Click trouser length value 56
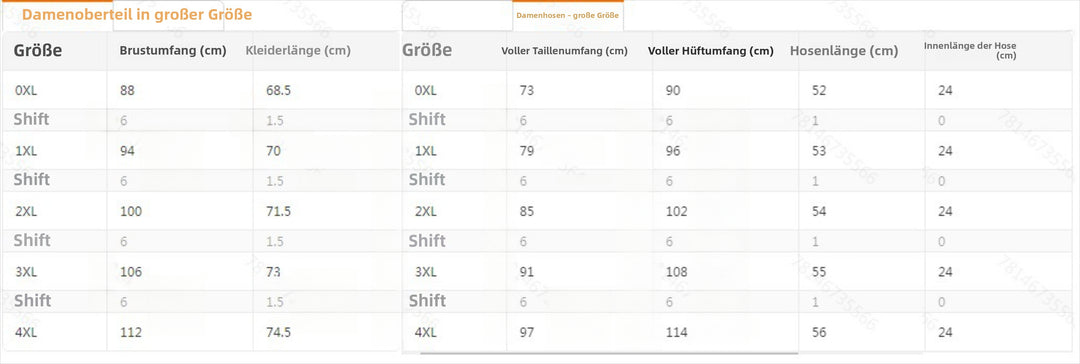Viewport: 1080px width, 364px height. tap(819, 332)
